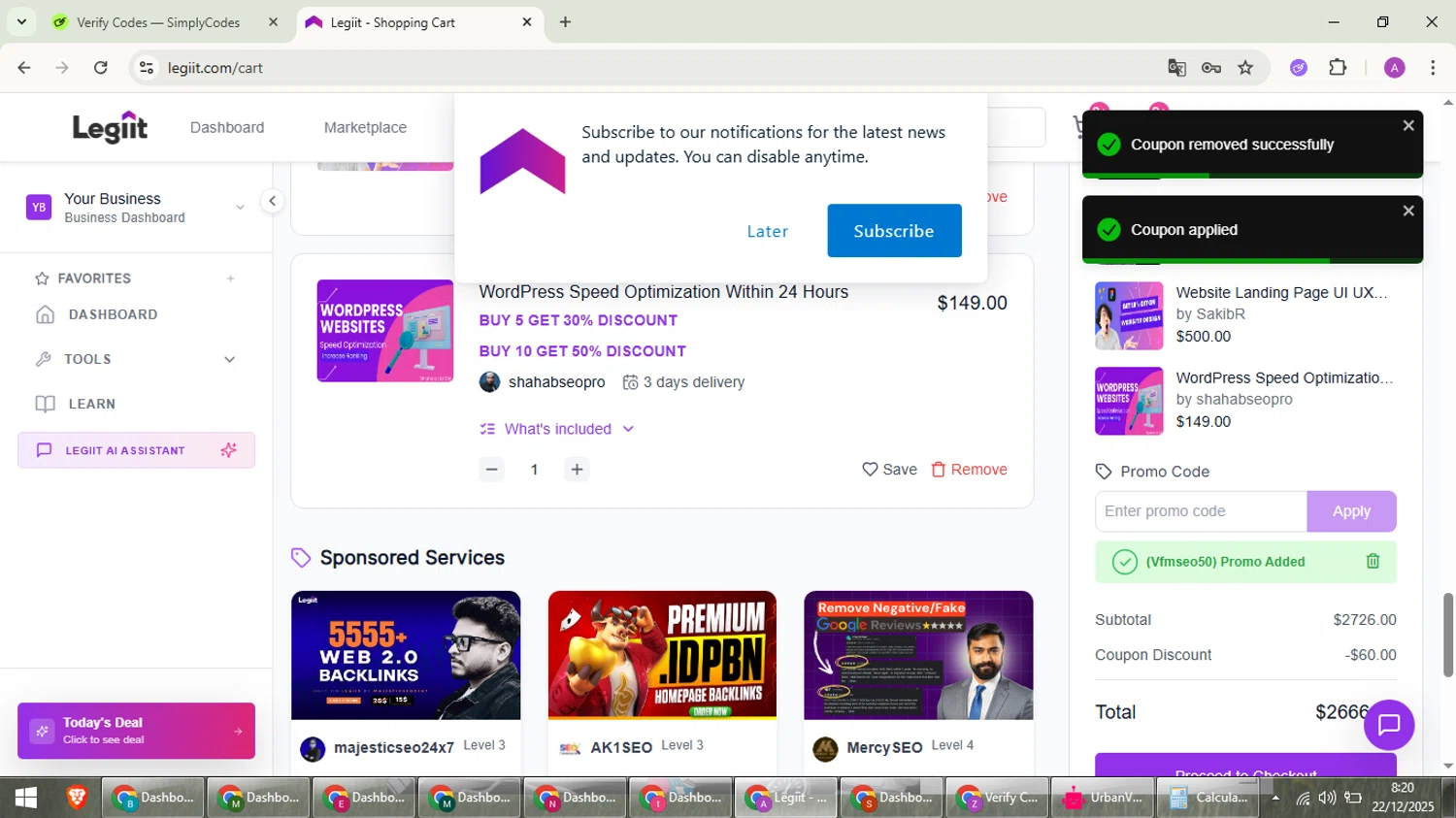
Task: Expand What's included for WordPress service
Action: 557,429
